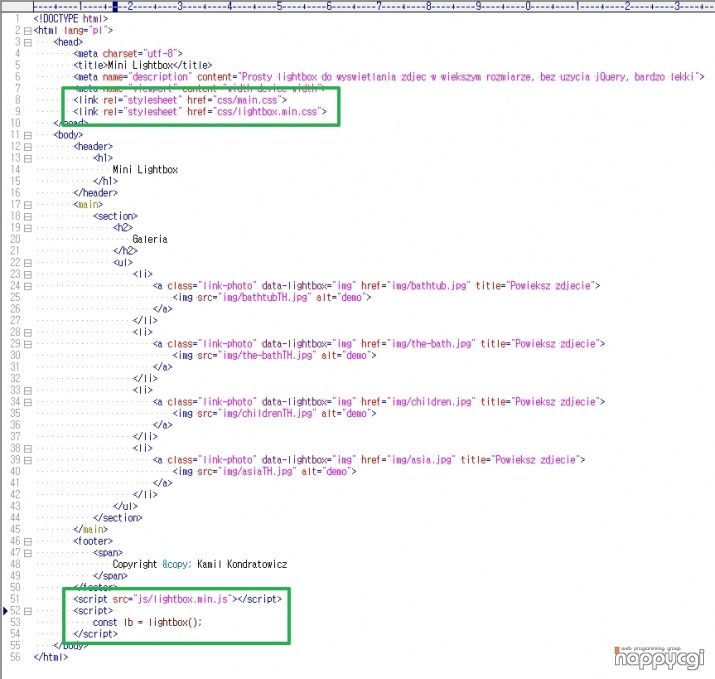Click "Copyright &copy; Kamil Kondratowicz" on line 48
This screenshot has height=679, width=715.
click(200, 565)
